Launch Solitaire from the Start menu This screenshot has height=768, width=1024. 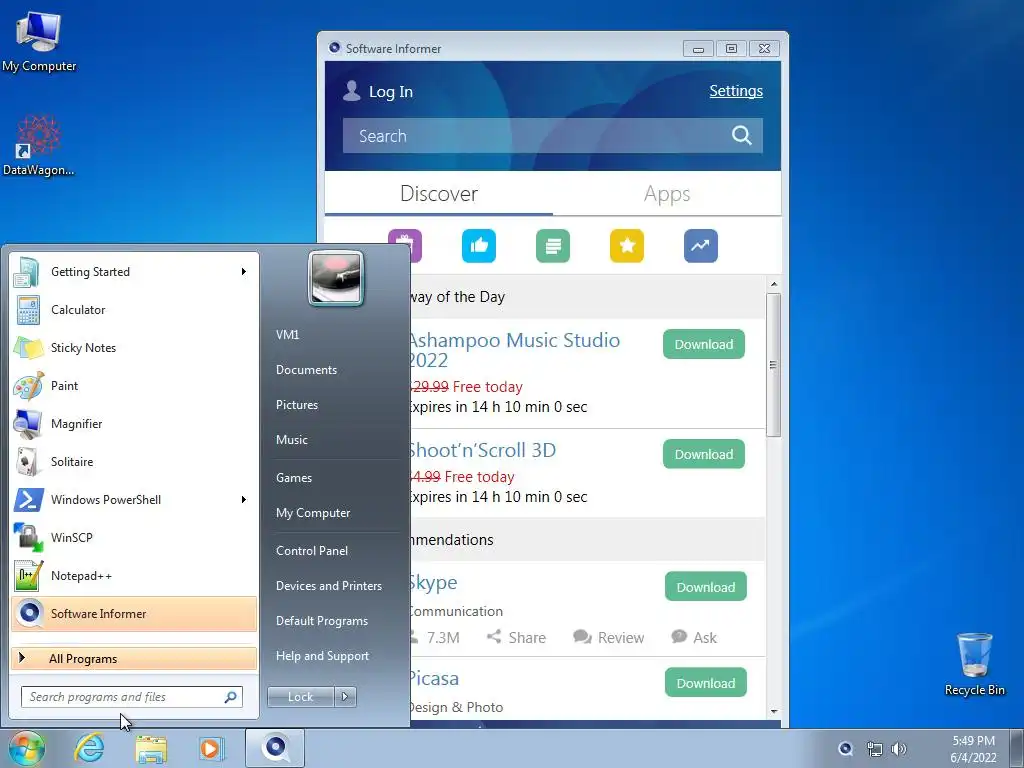click(x=134, y=461)
